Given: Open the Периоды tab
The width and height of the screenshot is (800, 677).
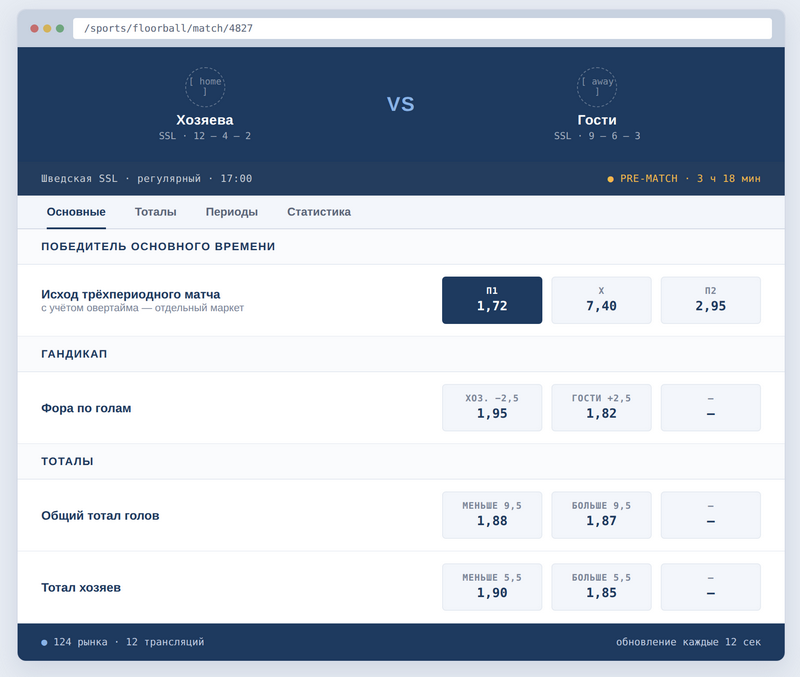Looking at the screenshot, I should pyautogui.click(x=232, y=212).
